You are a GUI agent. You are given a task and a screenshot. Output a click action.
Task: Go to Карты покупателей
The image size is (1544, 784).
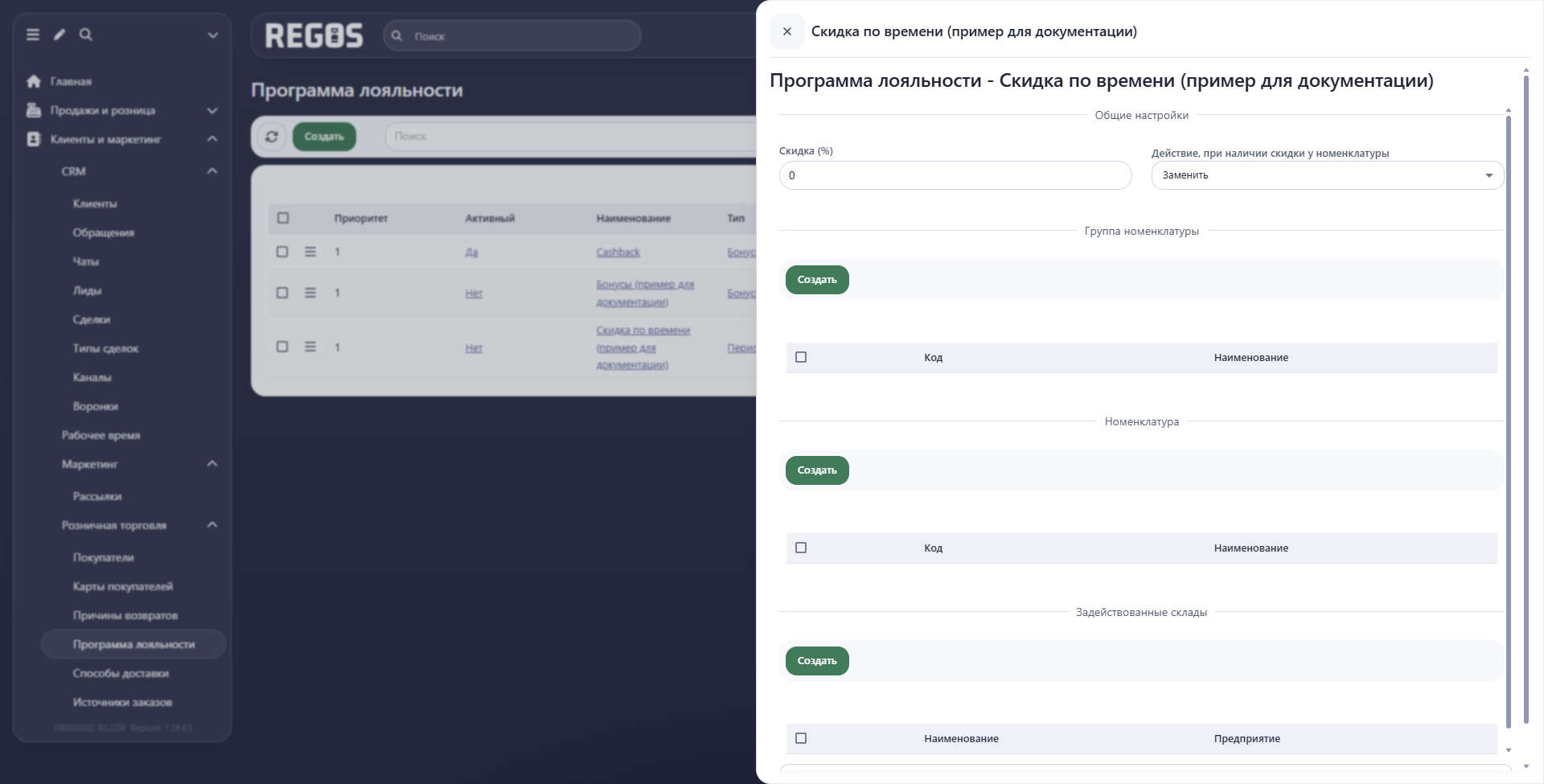point(123,586)
